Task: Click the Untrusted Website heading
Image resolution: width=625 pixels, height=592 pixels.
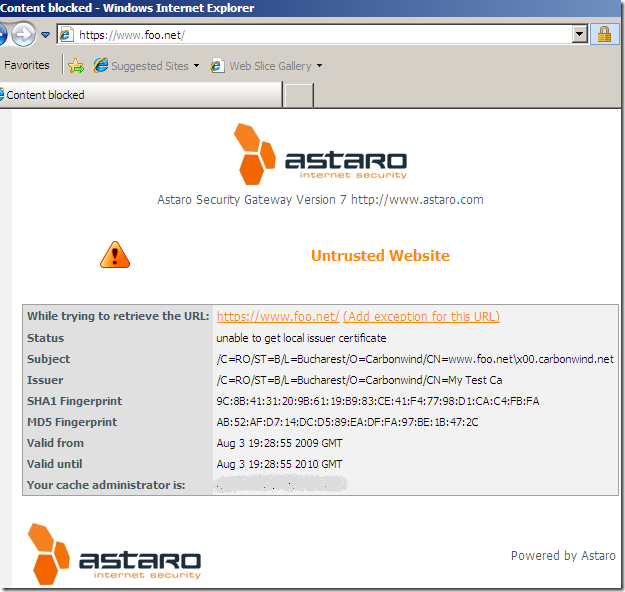Action: (380, 256)
